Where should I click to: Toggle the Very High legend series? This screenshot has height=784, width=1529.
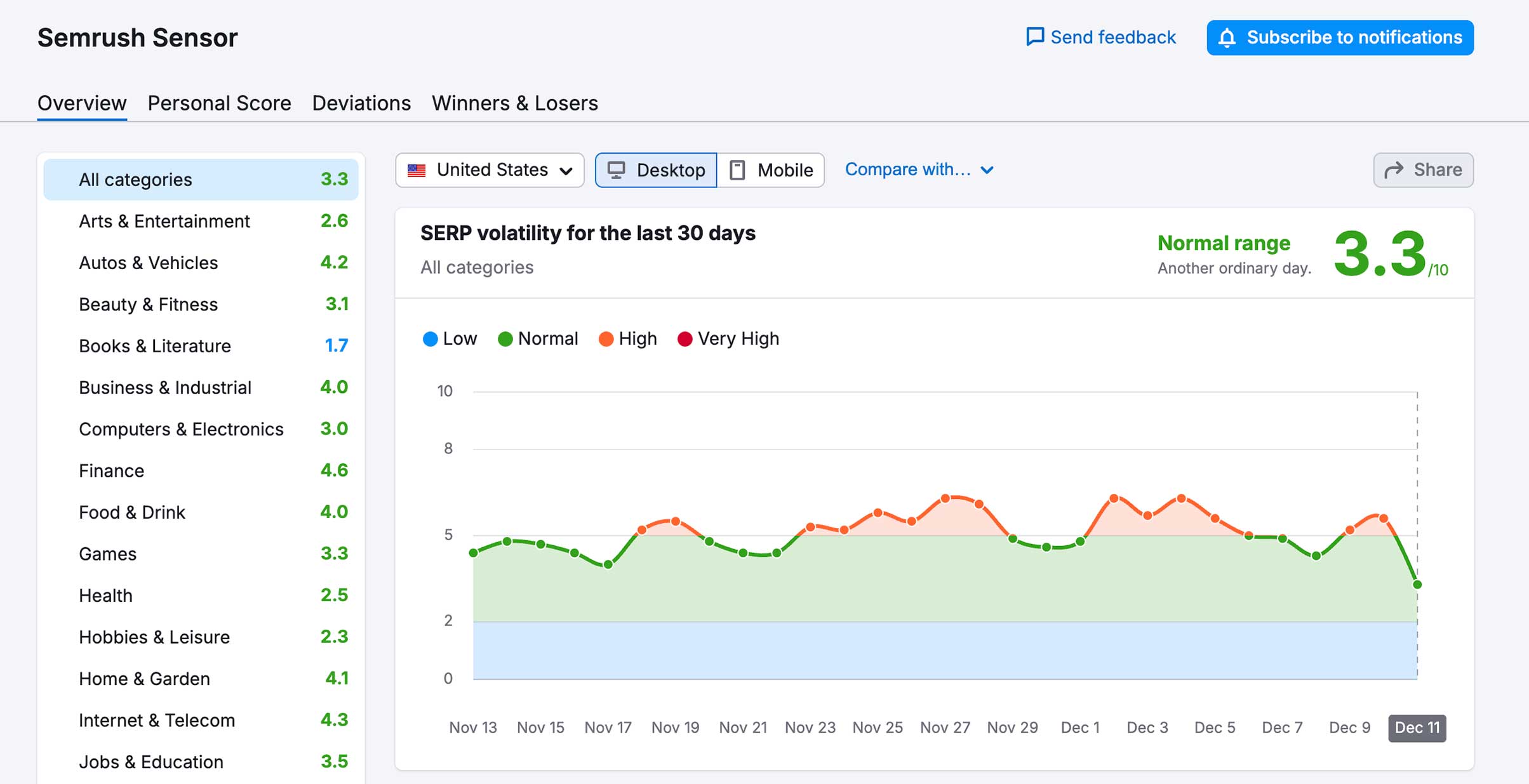[728, 339]
